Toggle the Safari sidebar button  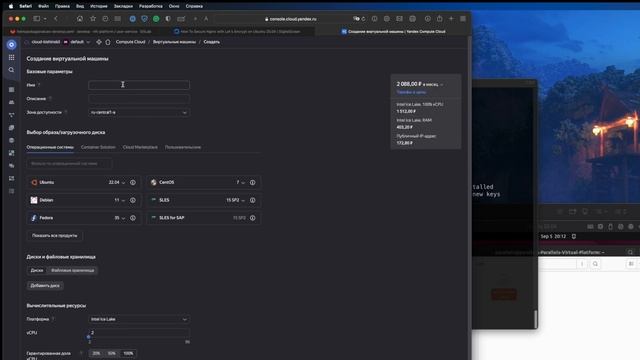pos(37,19)
